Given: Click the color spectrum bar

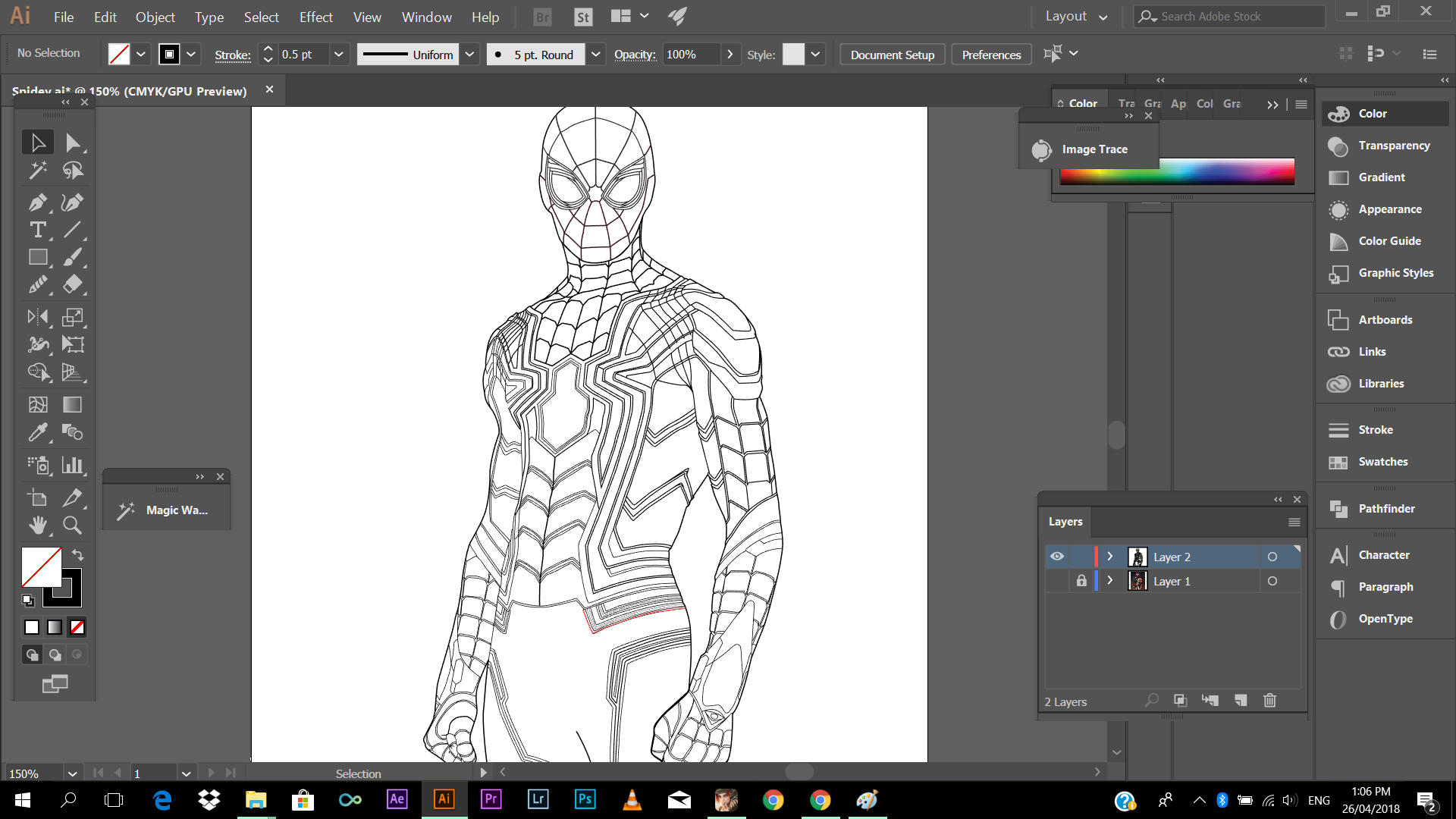Looking at the screenshot, I should (1177, 172).
